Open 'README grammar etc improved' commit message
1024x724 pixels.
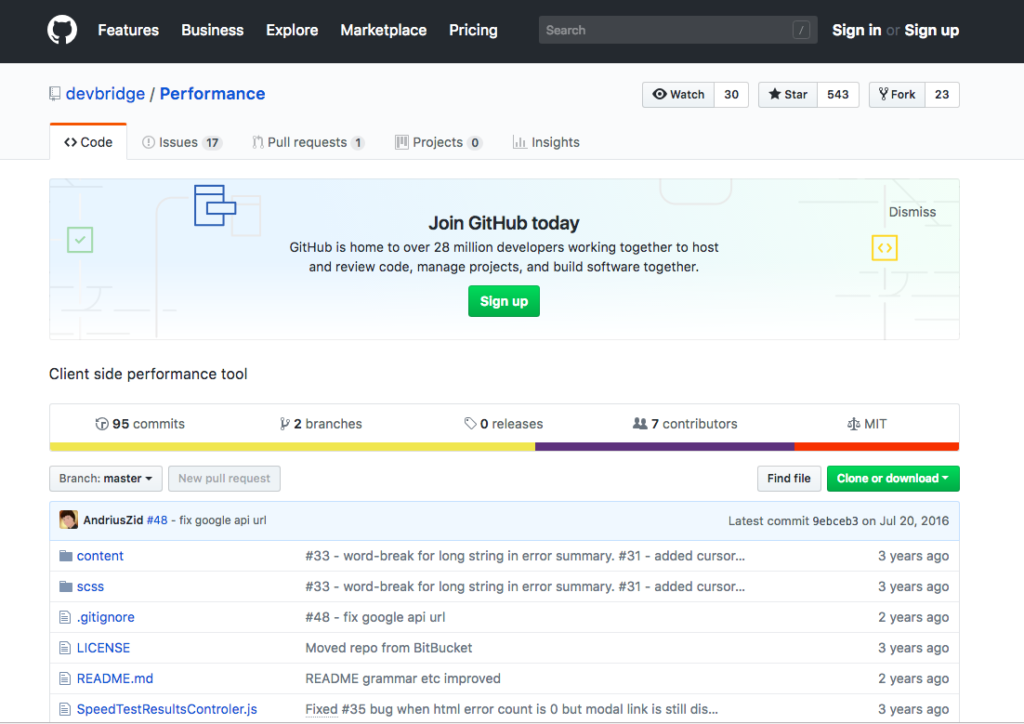tap(403, 678)
